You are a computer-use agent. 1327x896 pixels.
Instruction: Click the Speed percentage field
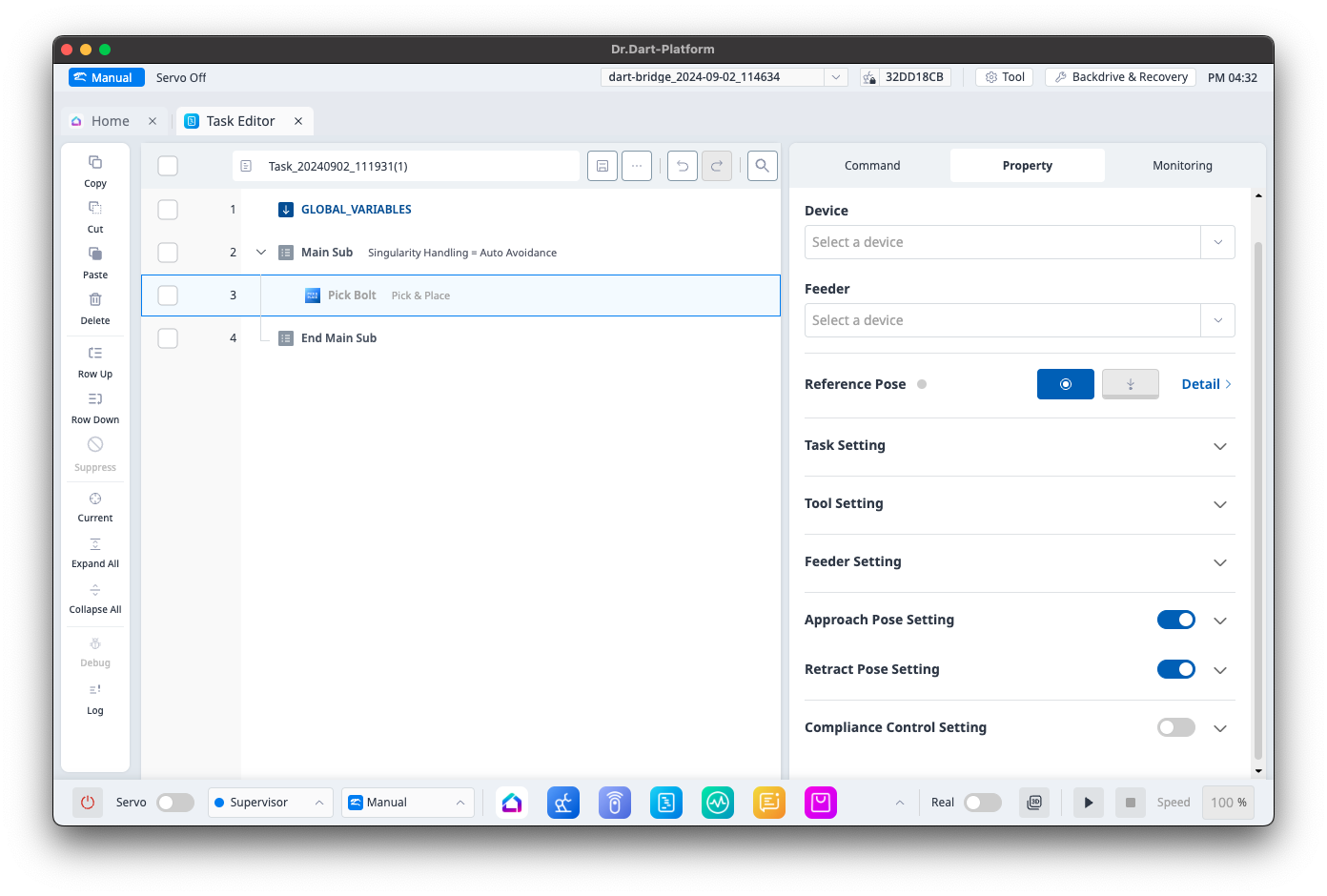pos(1228,803)
